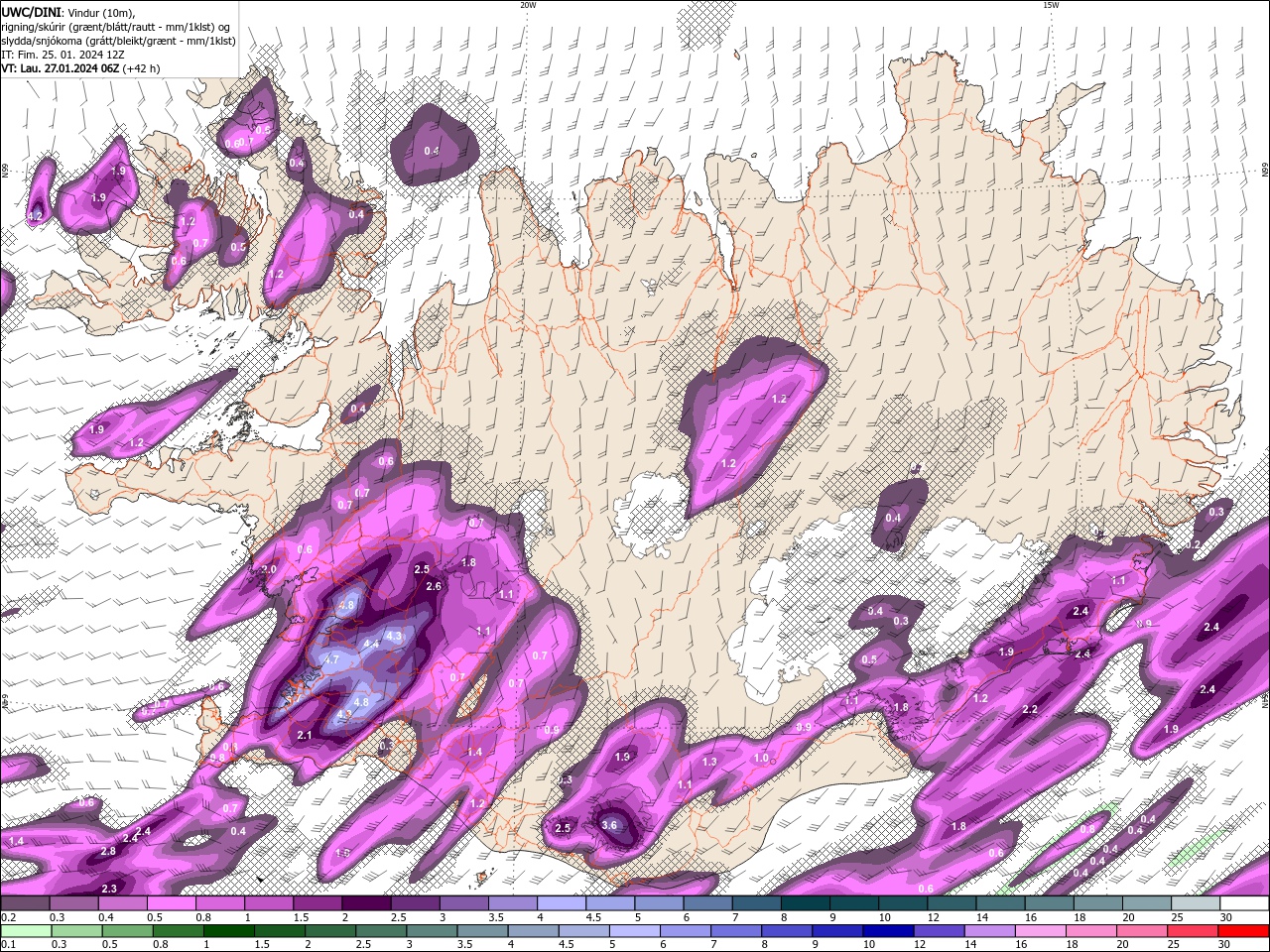This screenshot has height=952, width=1270.
Task: Click the 30 label on the lower rain scale
Action: pos(1226,945)
